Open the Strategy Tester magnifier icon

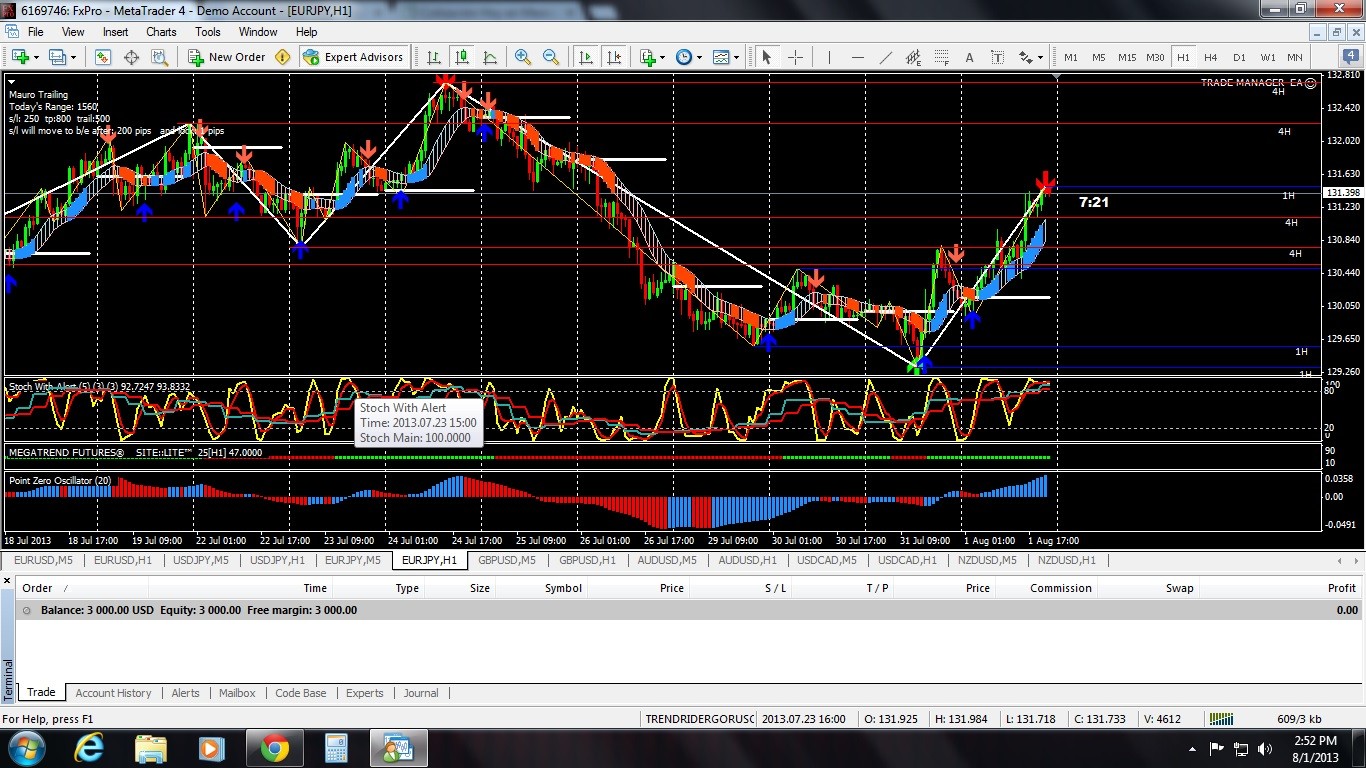(x=159, y=57)
